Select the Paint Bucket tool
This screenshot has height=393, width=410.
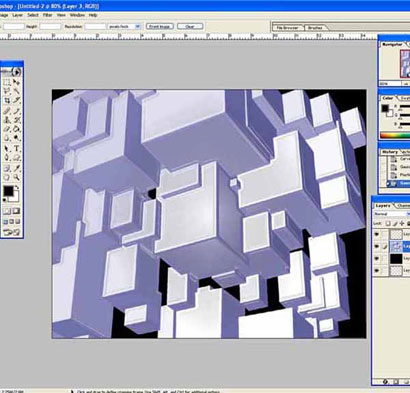(x=16, y=129)
